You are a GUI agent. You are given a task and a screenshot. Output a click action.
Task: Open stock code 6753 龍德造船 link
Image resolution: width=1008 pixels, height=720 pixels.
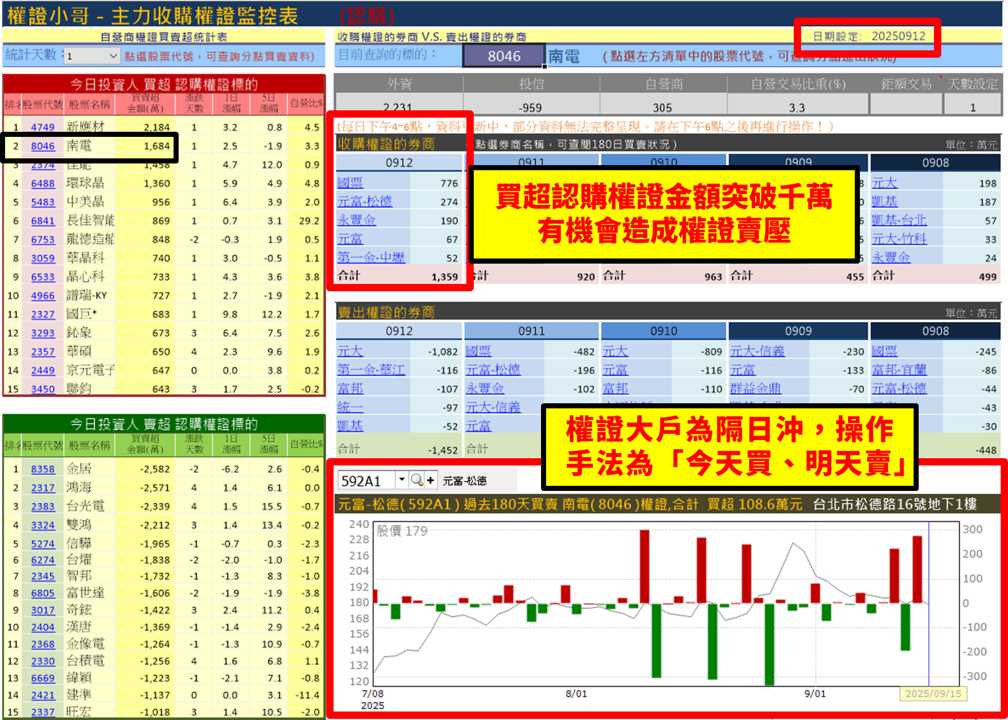coord(42,240)
